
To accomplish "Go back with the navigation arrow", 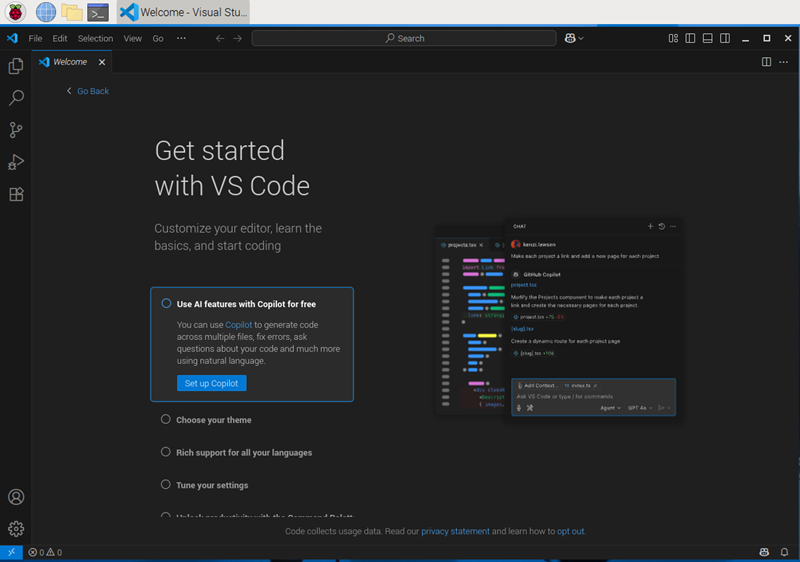I will 220,38.
